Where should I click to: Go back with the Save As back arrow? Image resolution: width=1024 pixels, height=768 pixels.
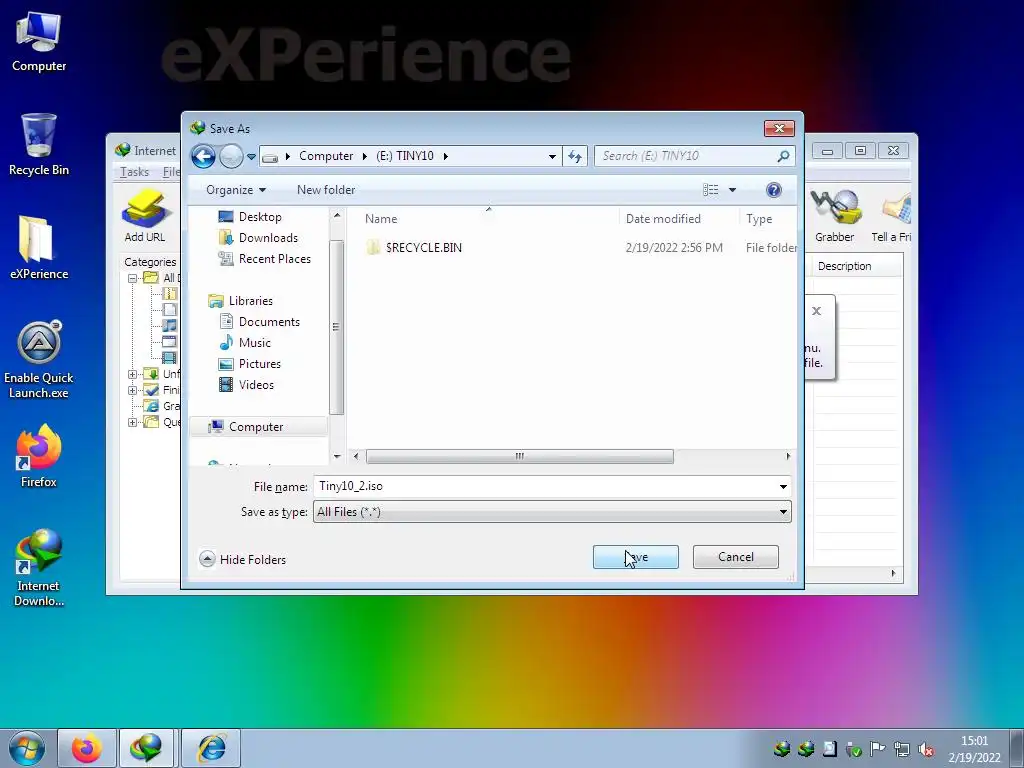[x=203, y=156]
